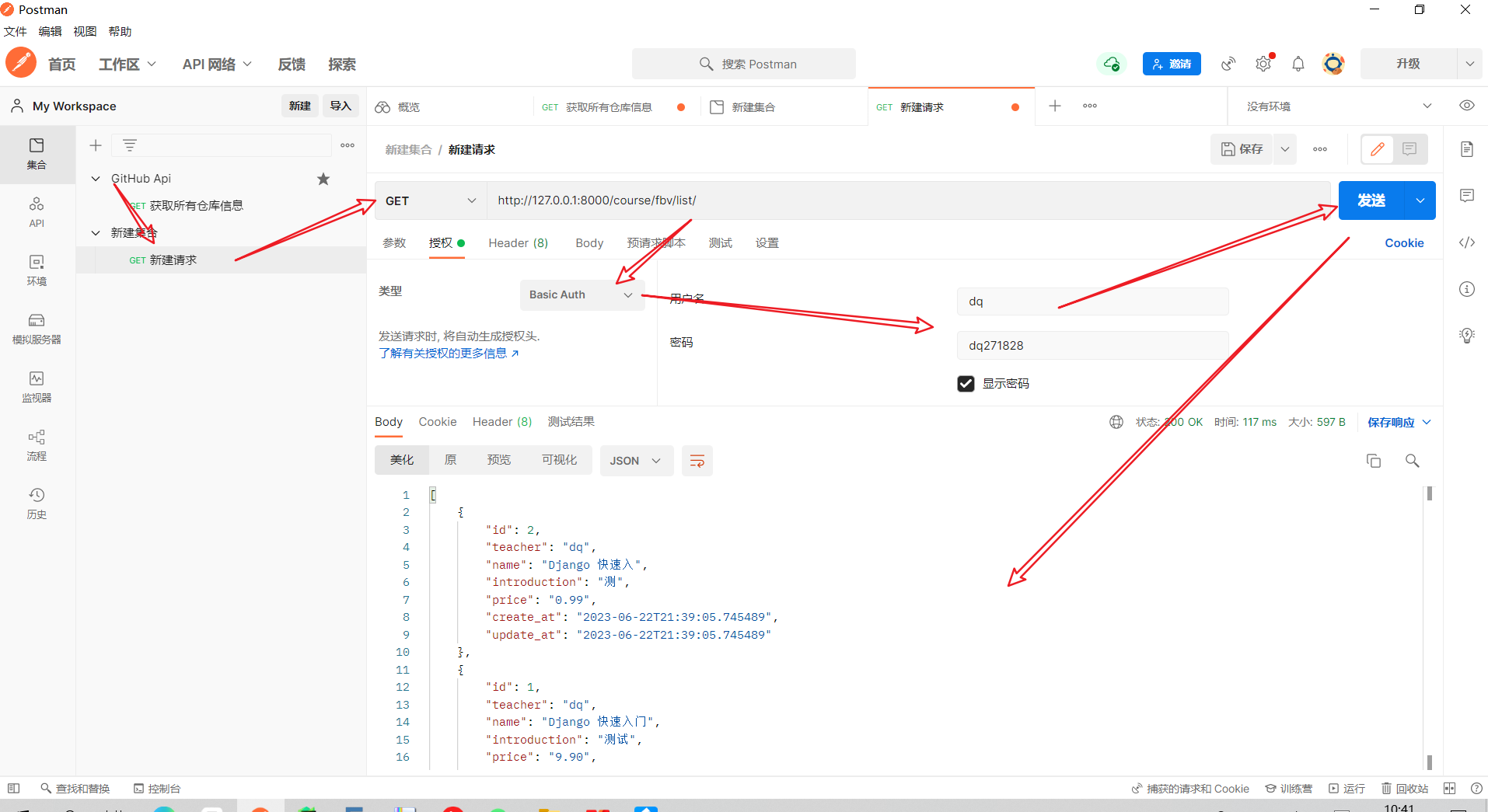Star the GitHub Api collection
The height and width of the screenshot is (812, 1488).
[323, 179]
